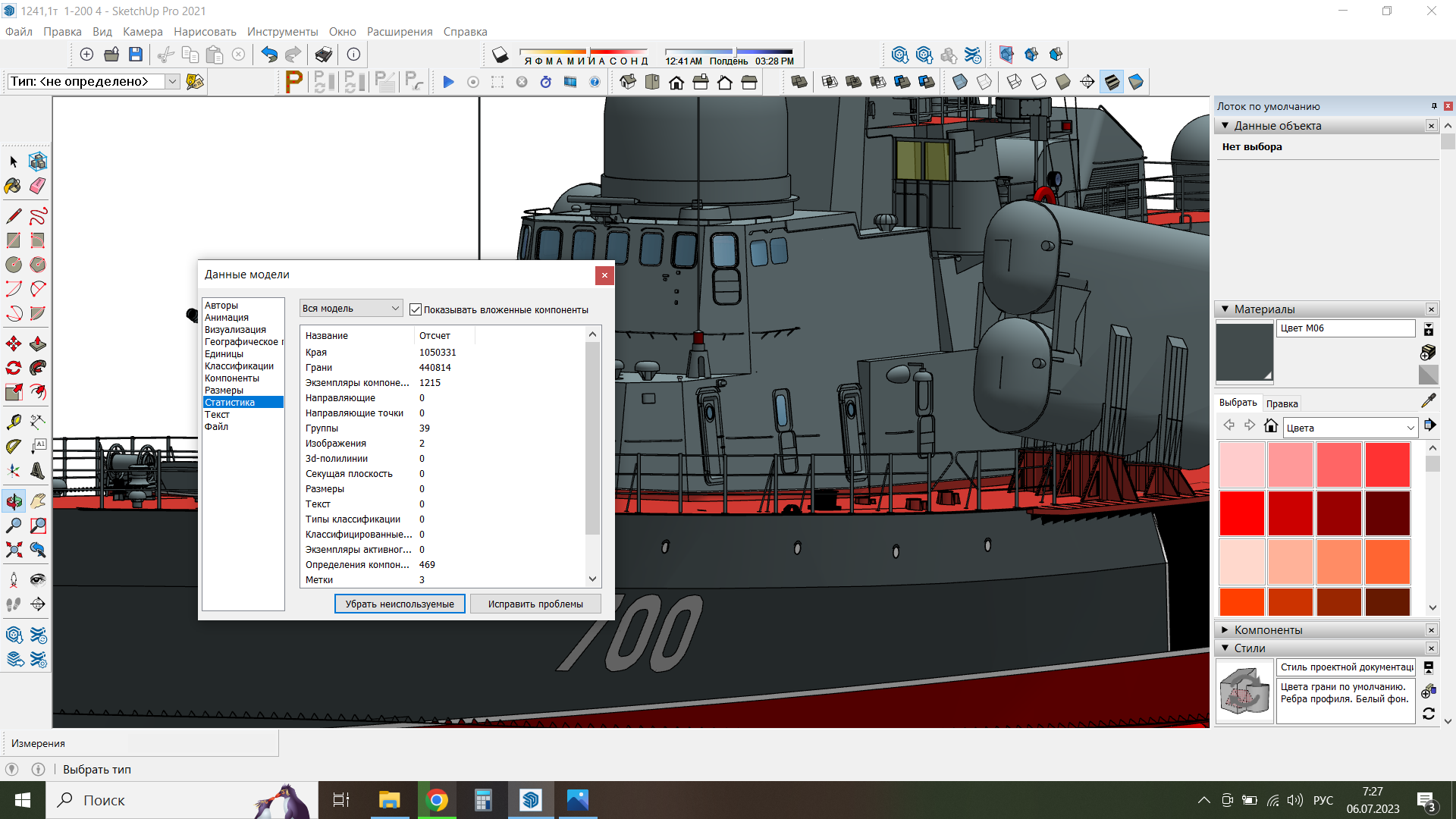Select 'Компоненты' in model info list
Screen dimensions: 1456x819
click(232, 378)
